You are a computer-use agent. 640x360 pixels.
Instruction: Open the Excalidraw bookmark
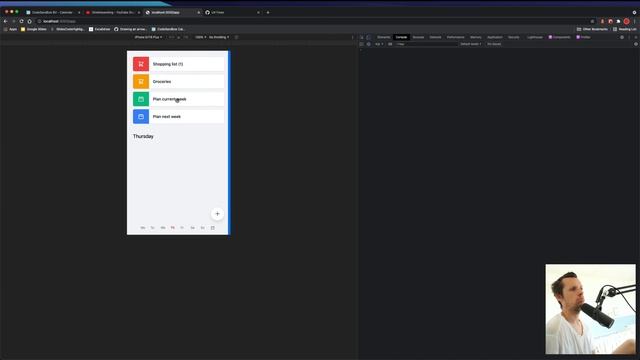[x=100, y=29]
